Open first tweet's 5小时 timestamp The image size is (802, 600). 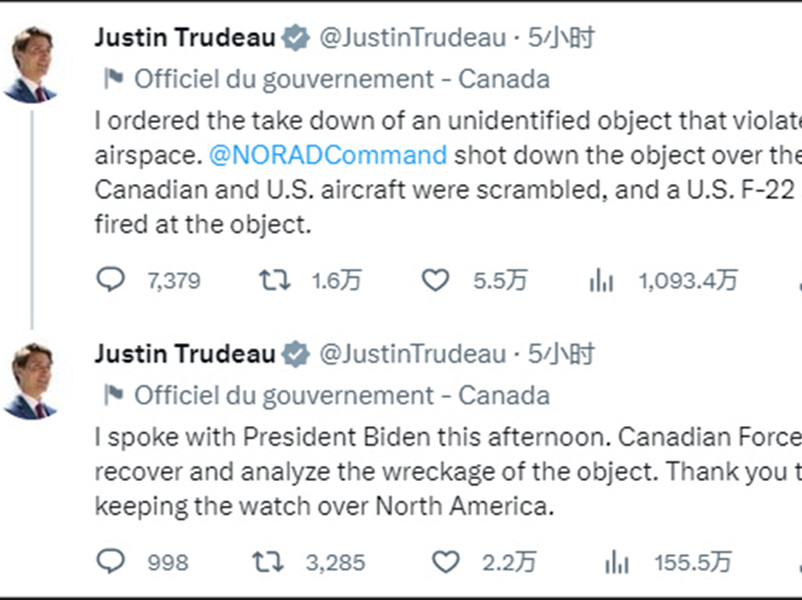561,38
